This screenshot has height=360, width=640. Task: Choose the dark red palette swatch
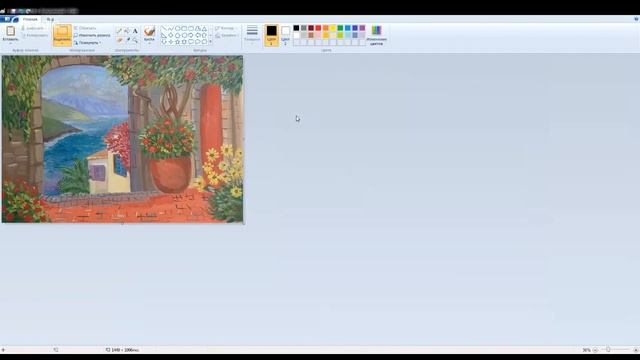(x=311, y=28)
